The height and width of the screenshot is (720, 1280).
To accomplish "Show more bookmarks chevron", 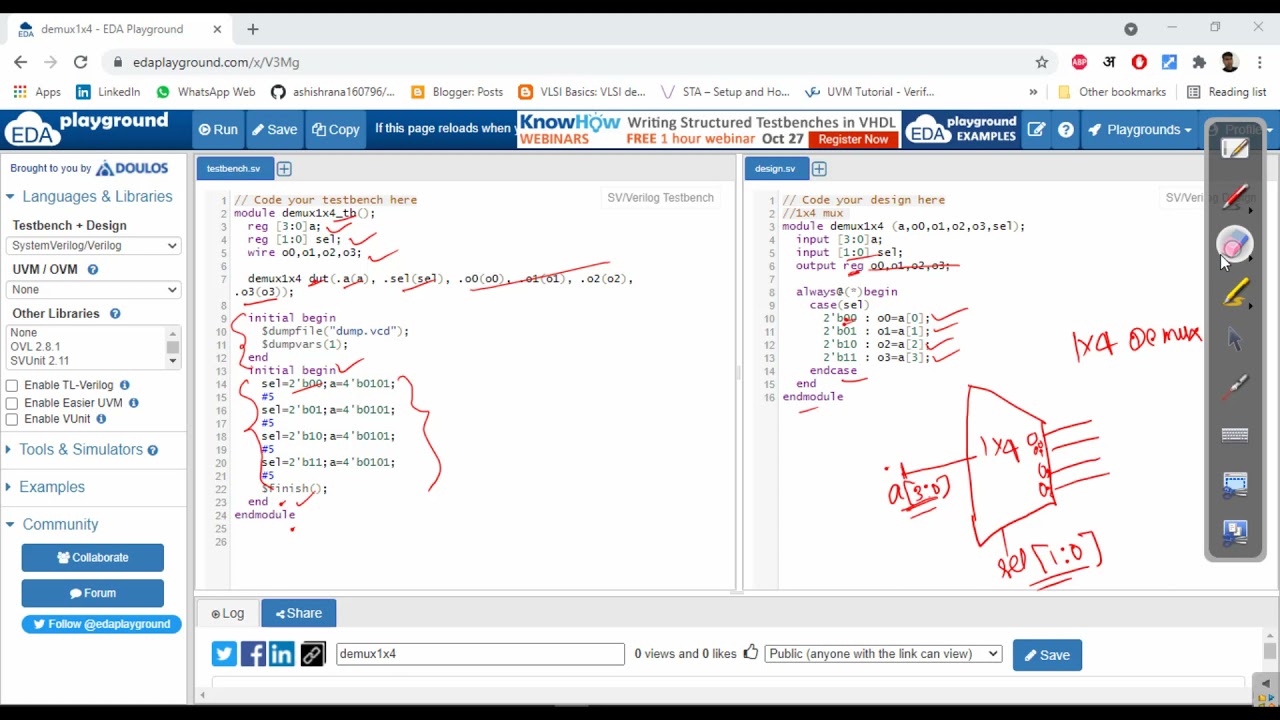I will tap(1033, 92).
